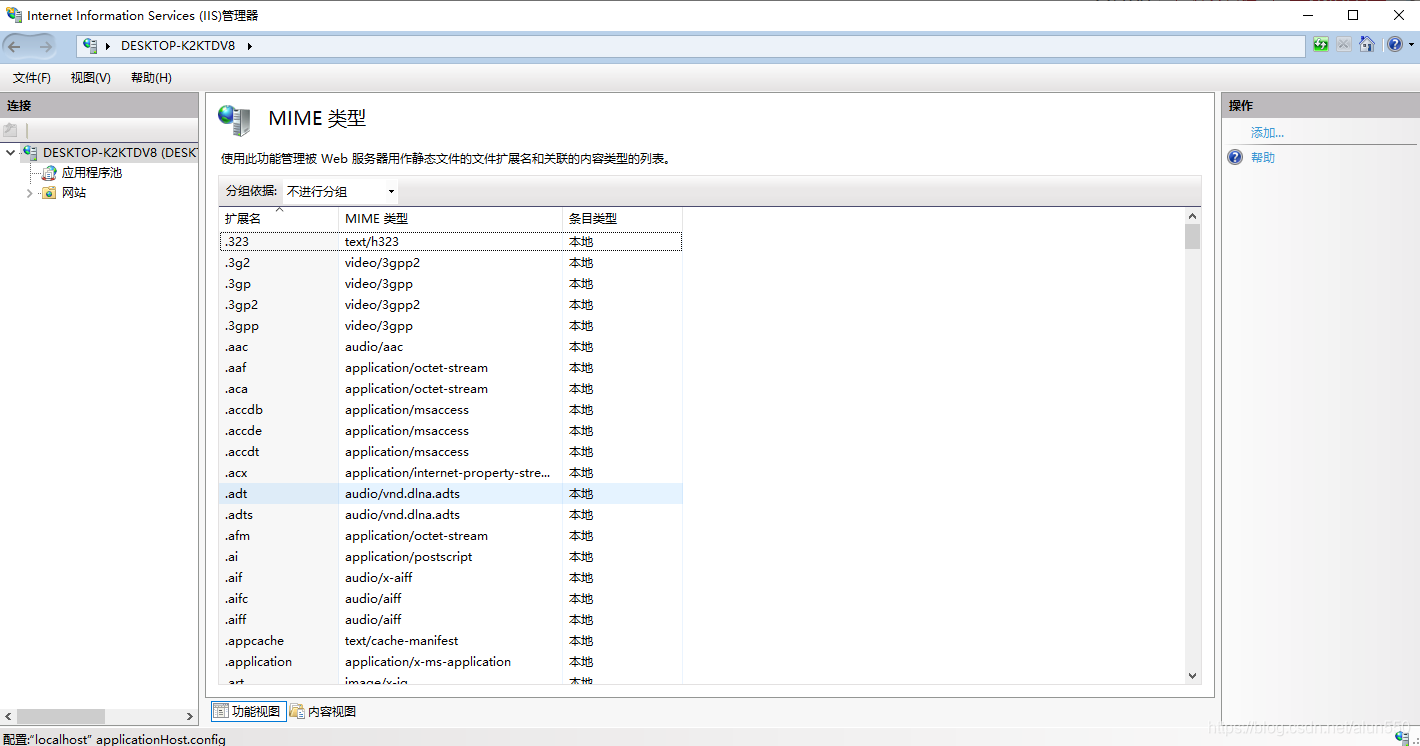Click the list scrollbar down arrow
This screenshot has width=1420, height=746.
point(1192,676)
